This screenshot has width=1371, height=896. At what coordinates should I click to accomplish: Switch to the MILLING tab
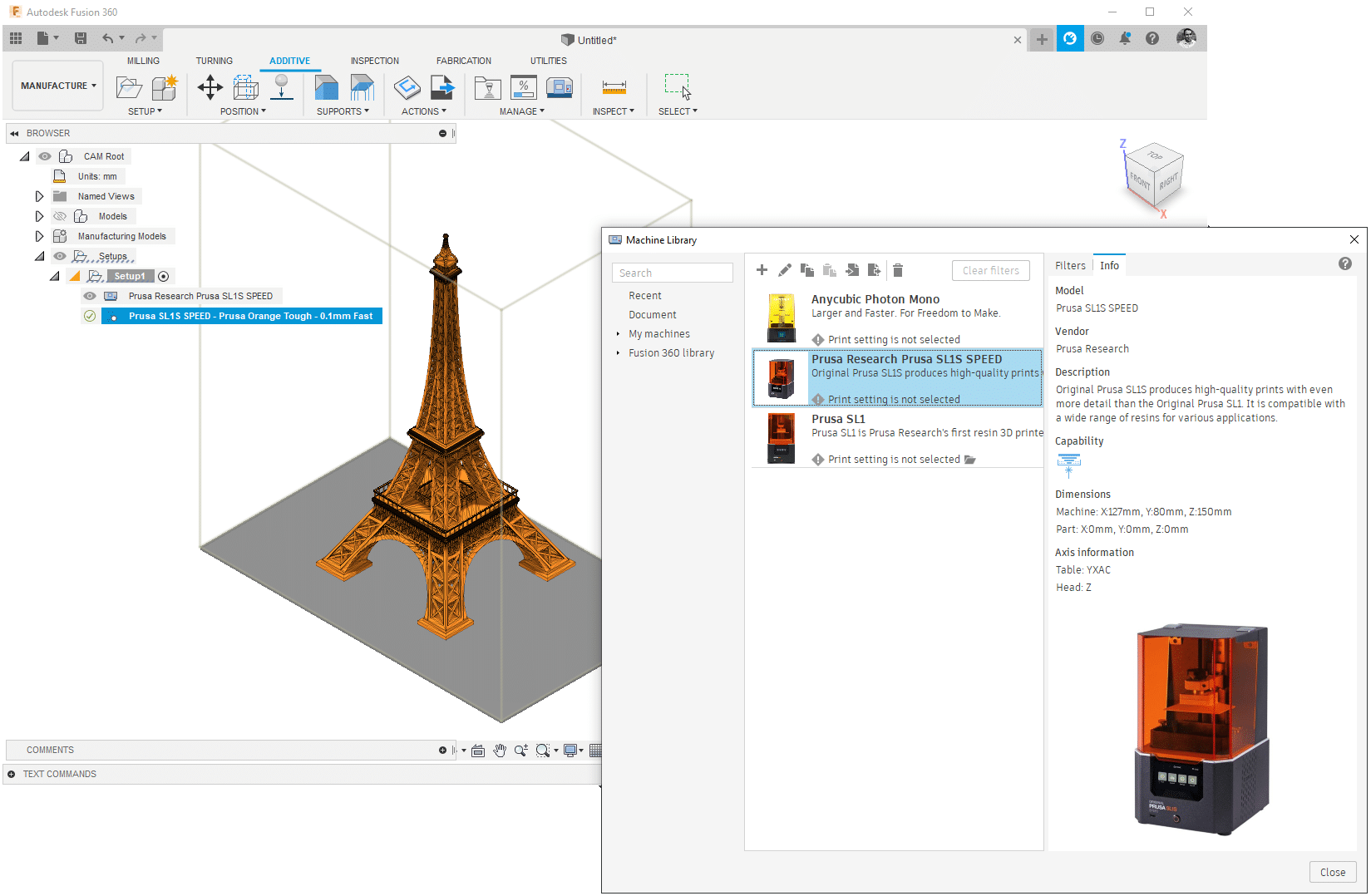[x=143, y=61]
